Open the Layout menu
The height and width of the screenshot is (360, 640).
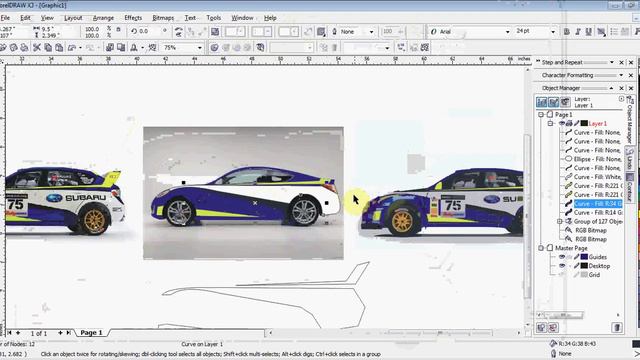[73, 18]
